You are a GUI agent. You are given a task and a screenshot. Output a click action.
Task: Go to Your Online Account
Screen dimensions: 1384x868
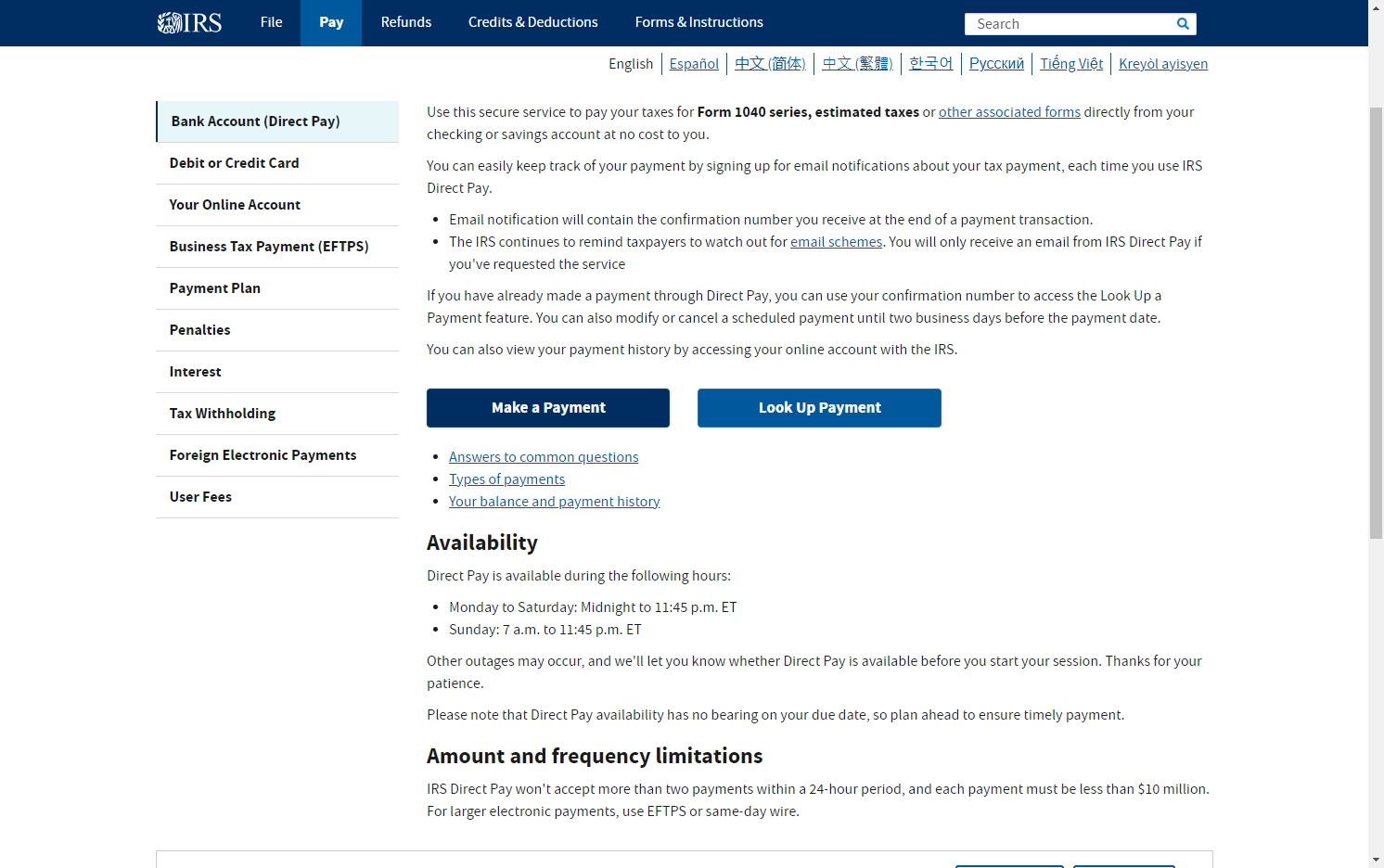[277, 205]
